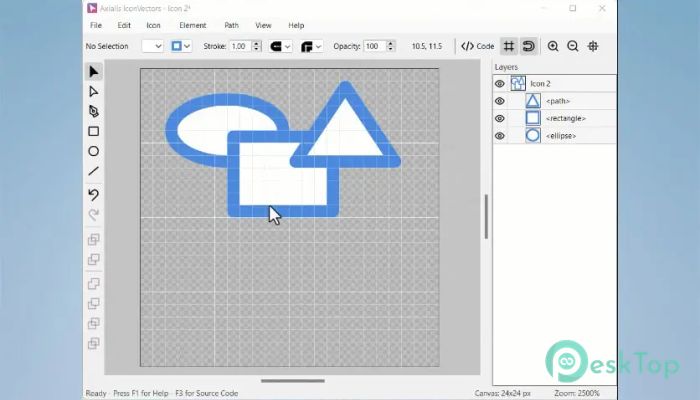Open the Element menu
The width and height of the screenshot is (700, 400).
coord(192,24)
